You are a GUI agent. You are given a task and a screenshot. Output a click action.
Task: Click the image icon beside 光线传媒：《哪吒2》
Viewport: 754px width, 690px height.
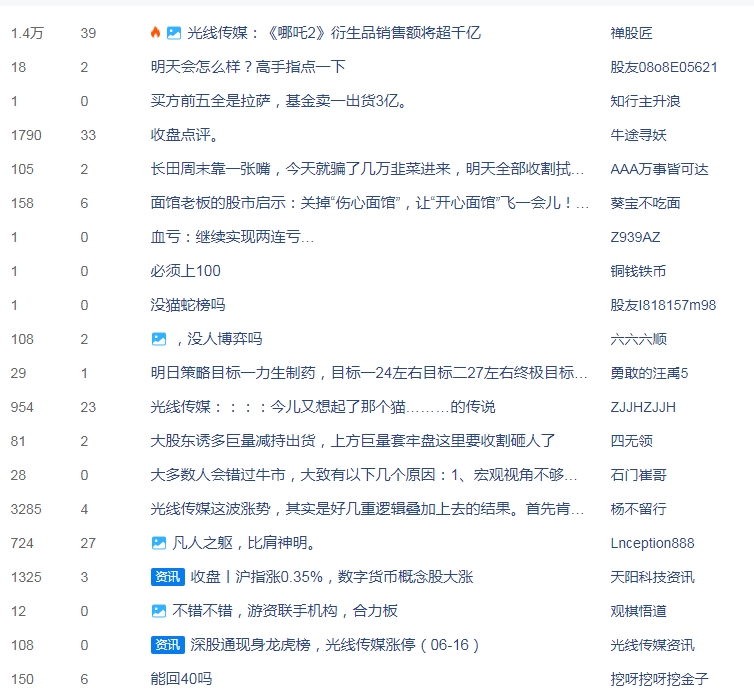tap(174, 33)
